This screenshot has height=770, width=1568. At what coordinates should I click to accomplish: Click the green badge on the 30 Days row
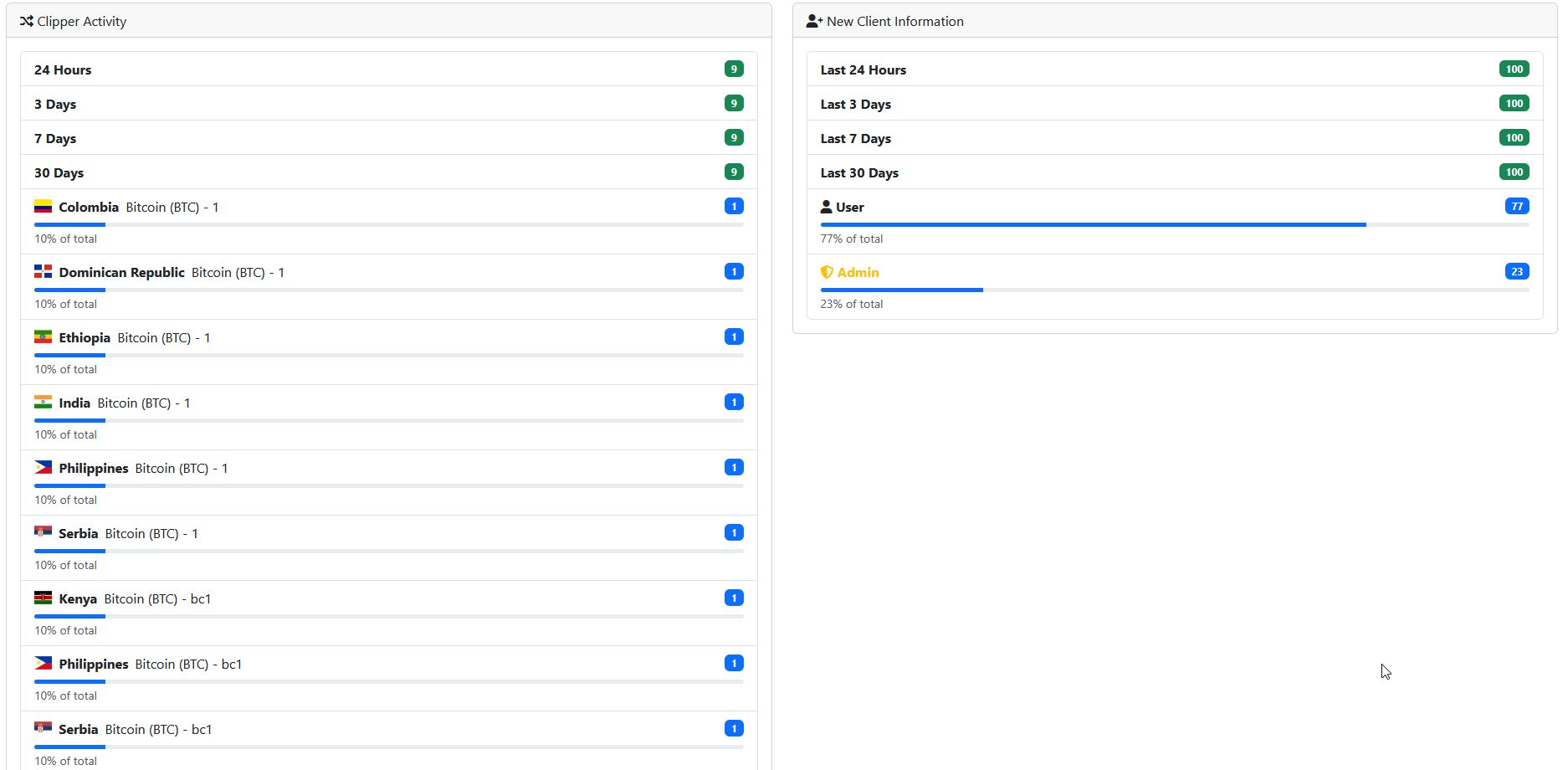pyautogui.click(x=734, y=172)
